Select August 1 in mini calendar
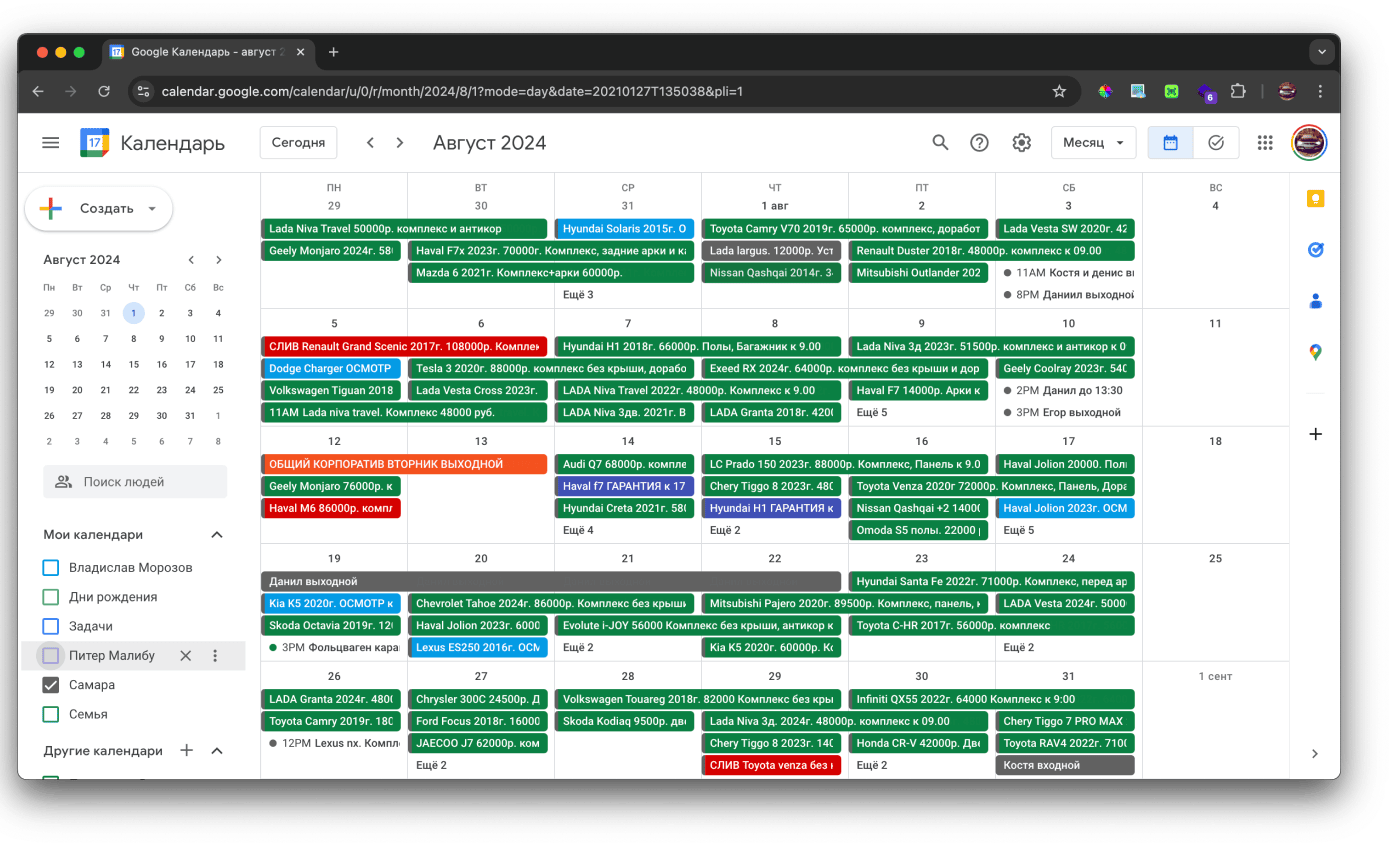 click(134, 313)
